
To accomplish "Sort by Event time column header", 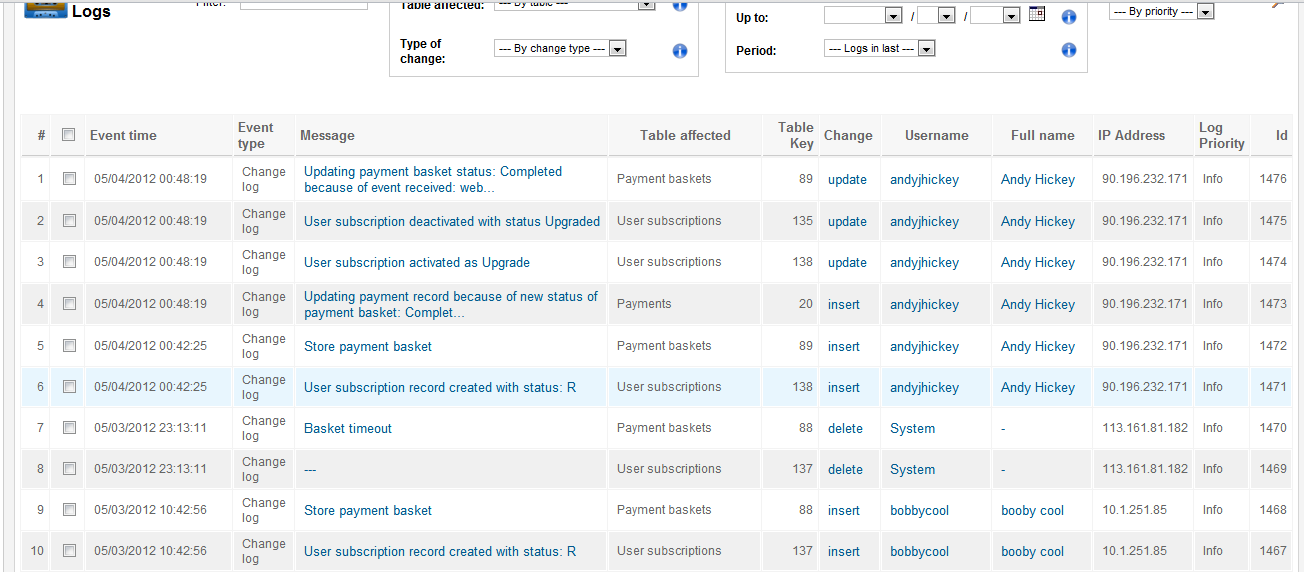I will coord(123,135).
